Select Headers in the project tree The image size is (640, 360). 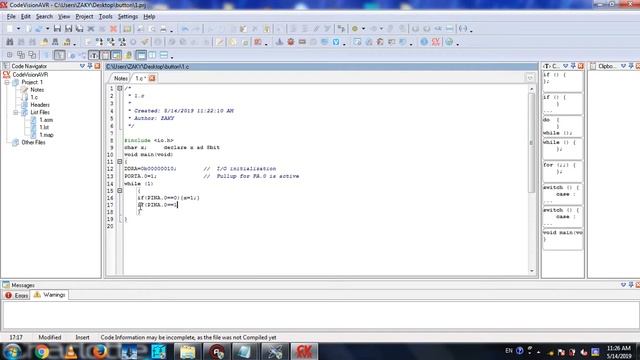[40, 105]
